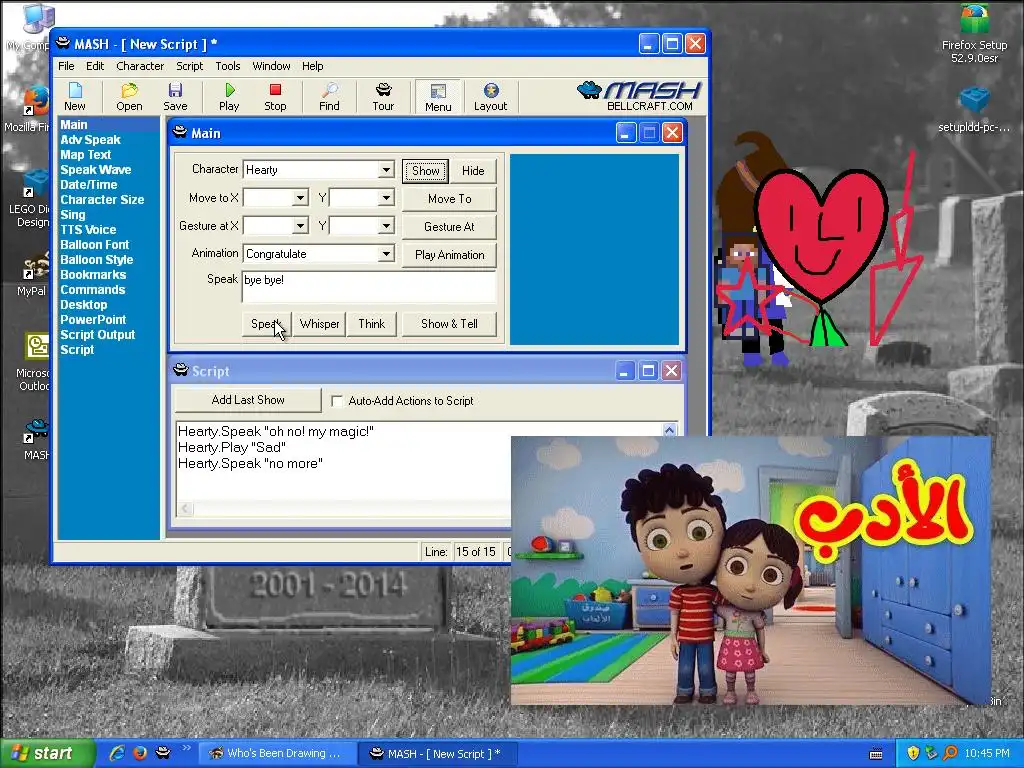Open the Windows Start menu
This screenshot has height=768, width=1024.
(x=47, y=754)
